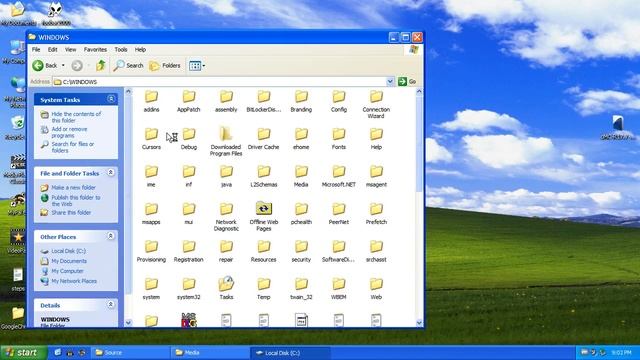The image size is (640, 360).
Task: Open the Offline Web Pages folder
Action: click(264, 217)
